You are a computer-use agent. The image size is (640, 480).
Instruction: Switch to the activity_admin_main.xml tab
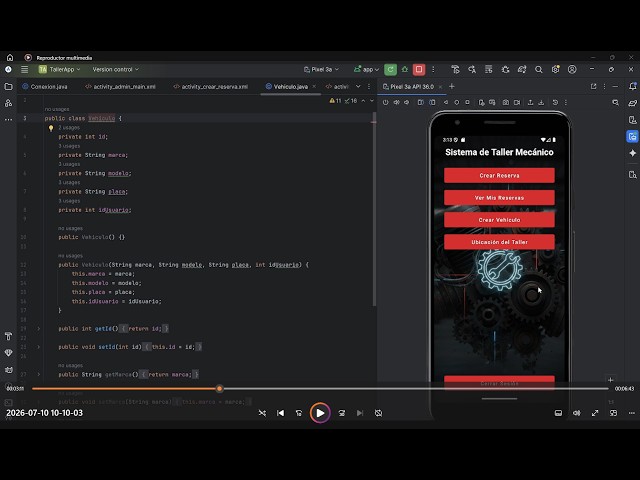[120, 87]
